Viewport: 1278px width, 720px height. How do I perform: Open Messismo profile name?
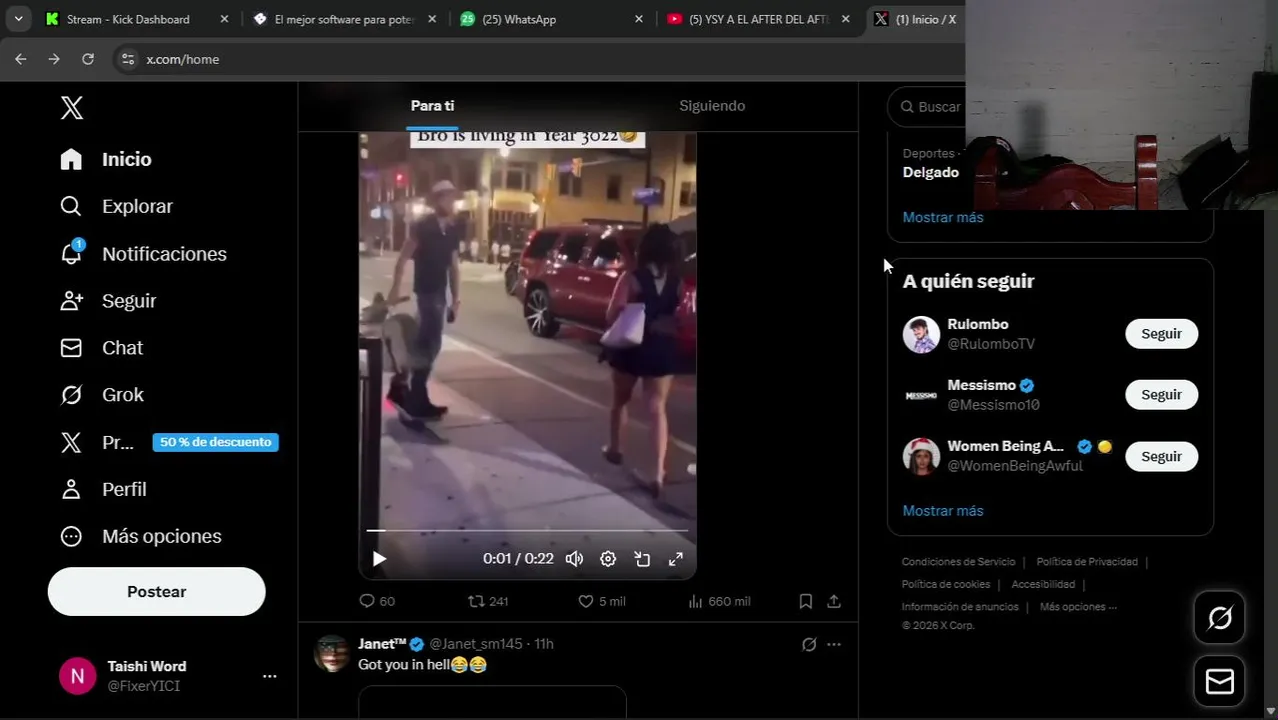[x=981, y=385]
